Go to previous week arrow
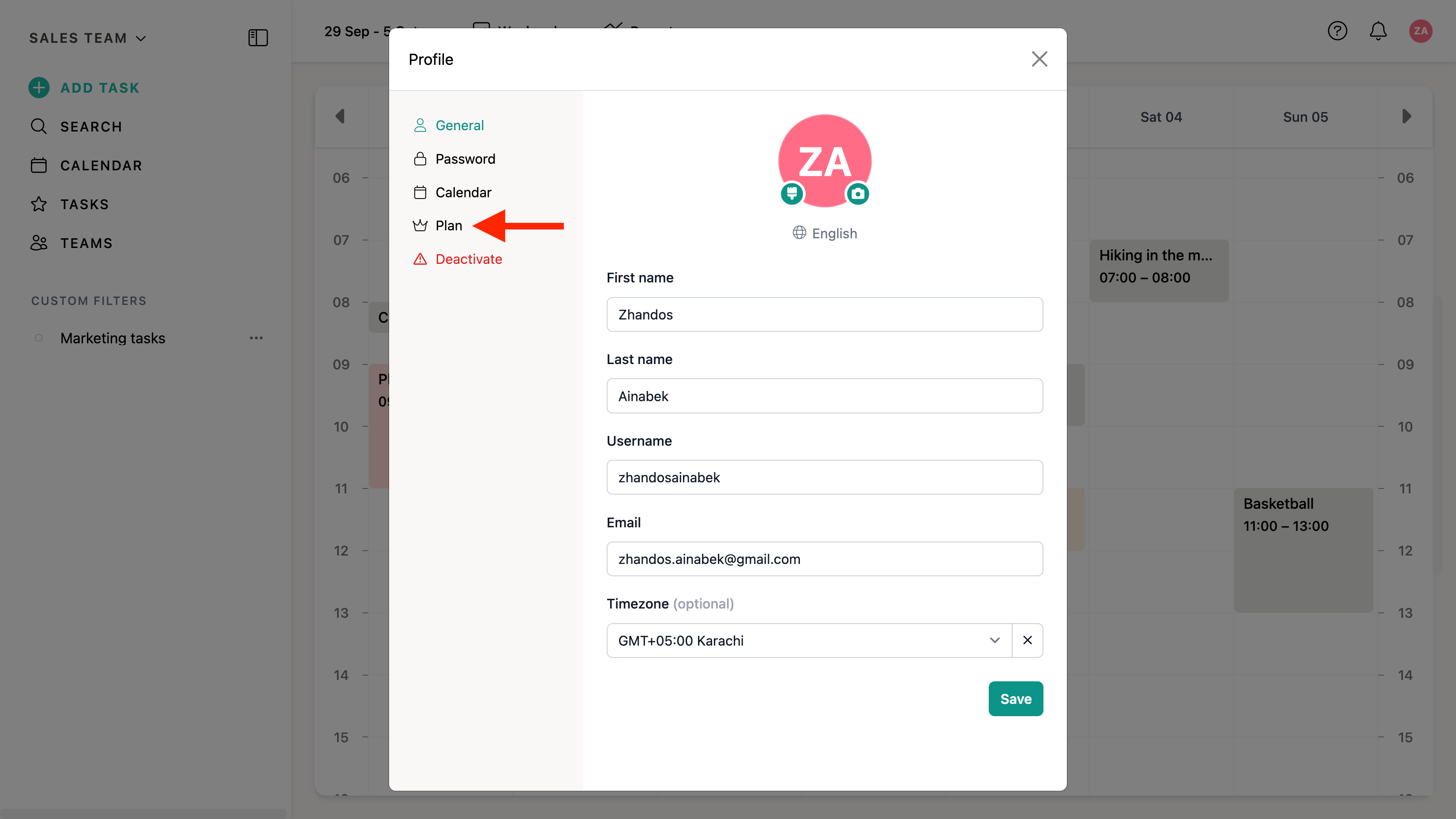Screen dimensions: 1456x819 pyautogui.click(x=340, y=116)
